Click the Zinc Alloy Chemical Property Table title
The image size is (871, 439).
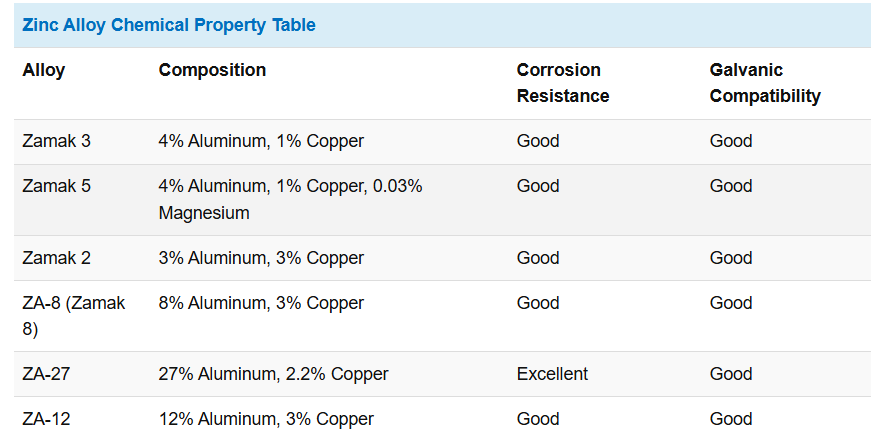169,25
